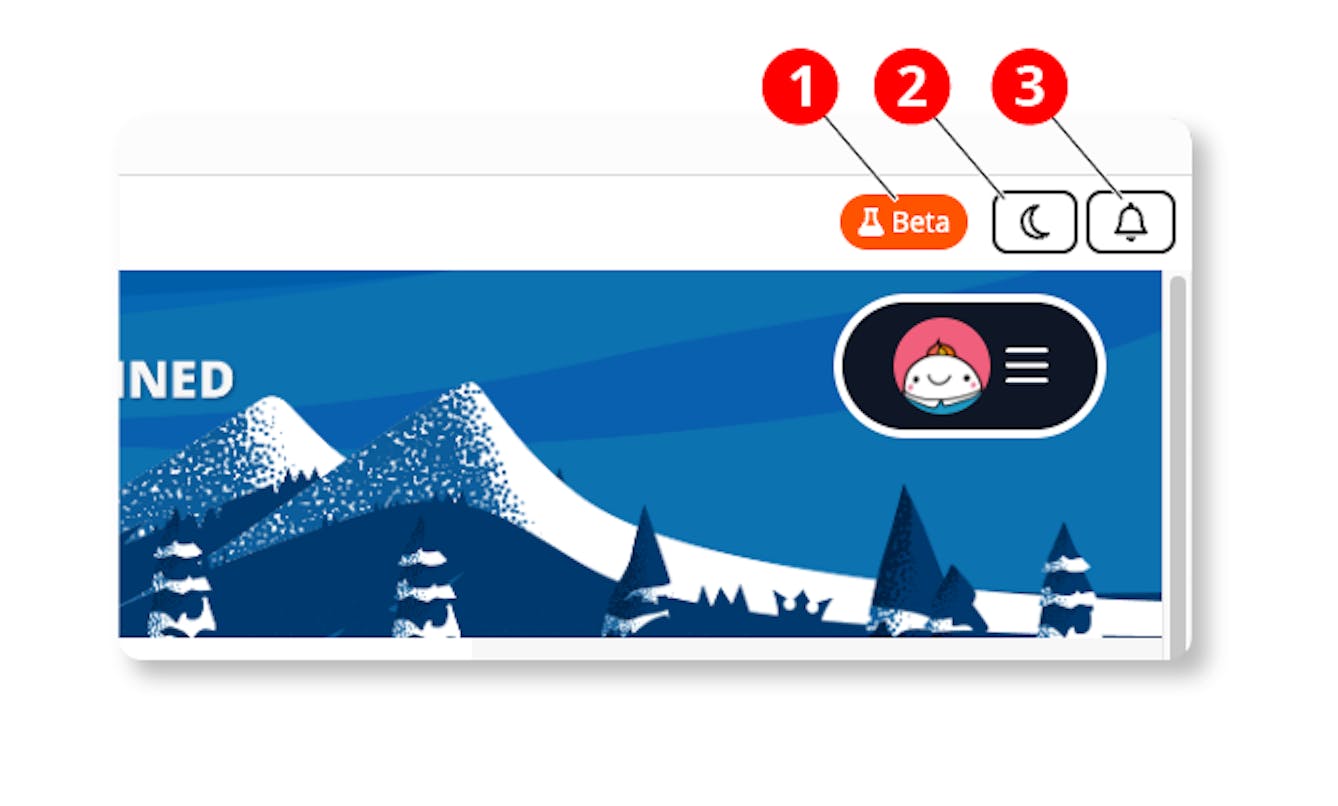The image size is (1338, 806).
Task: Click the flask icon inside Beta badge
Action: click(871, 221)
